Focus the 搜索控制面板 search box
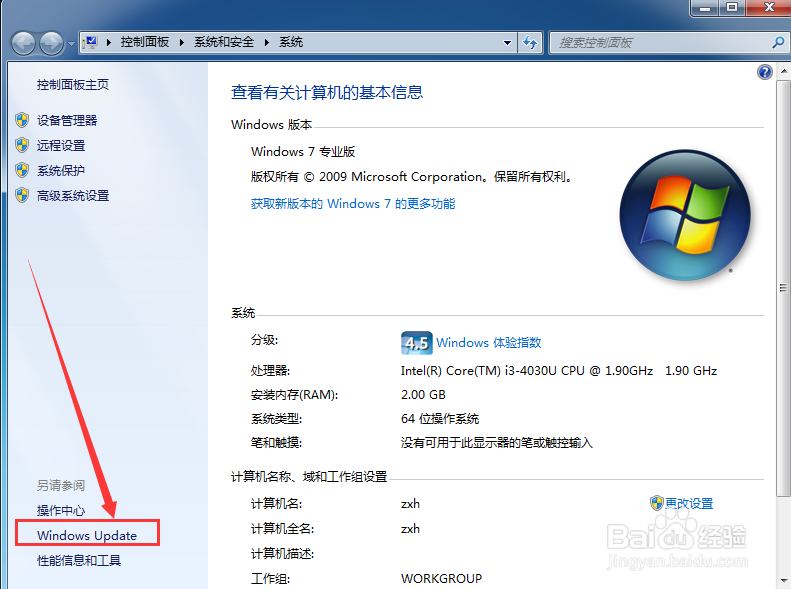Viewport: 791px width, 589px height. [x=661, y=43]
